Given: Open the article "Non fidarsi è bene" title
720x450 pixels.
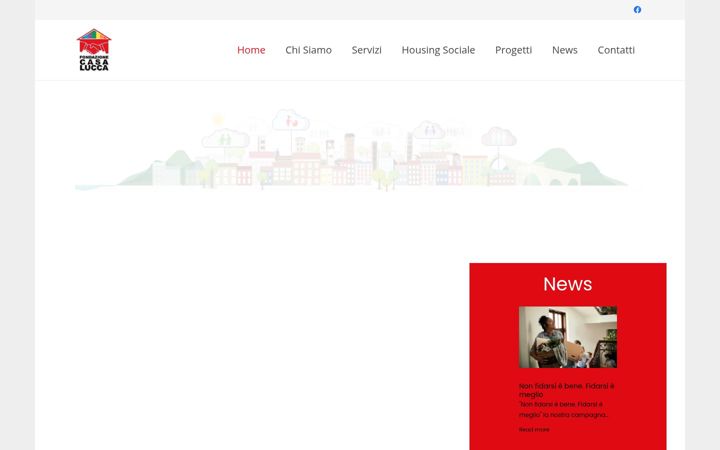Looking at the screenshot, I should pyautogui.click(x=567, y=390).
